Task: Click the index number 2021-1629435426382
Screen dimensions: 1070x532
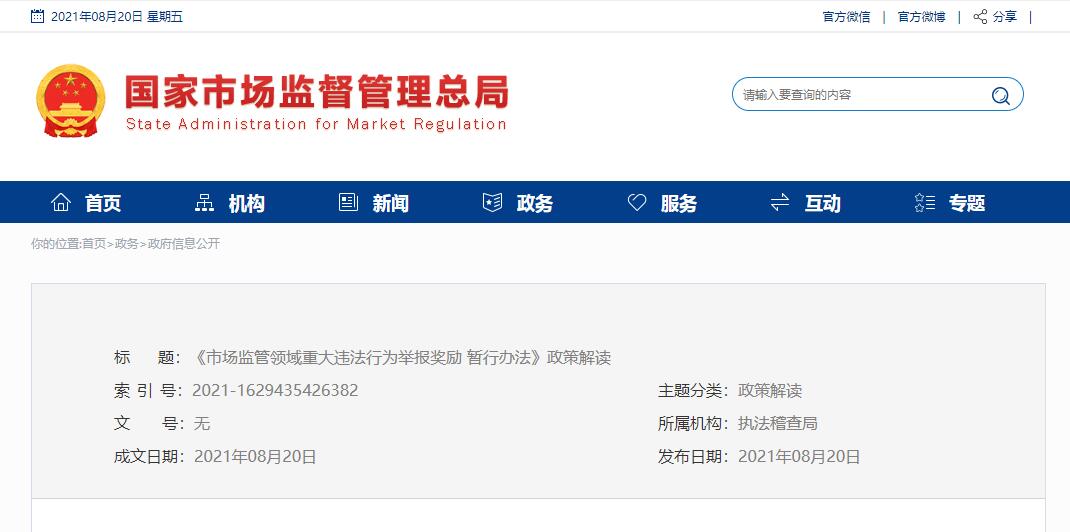Action: pos(275,390)
